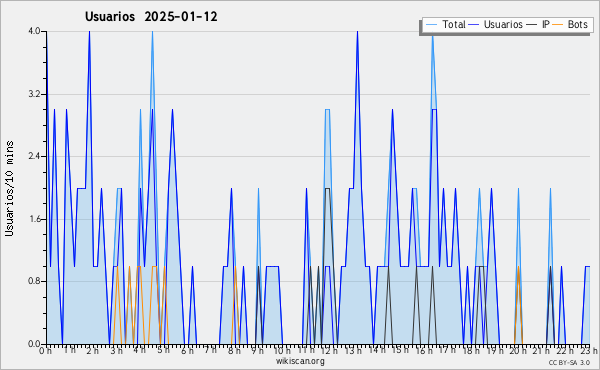
Task: Click the '17 h' x-axis tick label
Action: pyautogui.click(x=447, y=351)
